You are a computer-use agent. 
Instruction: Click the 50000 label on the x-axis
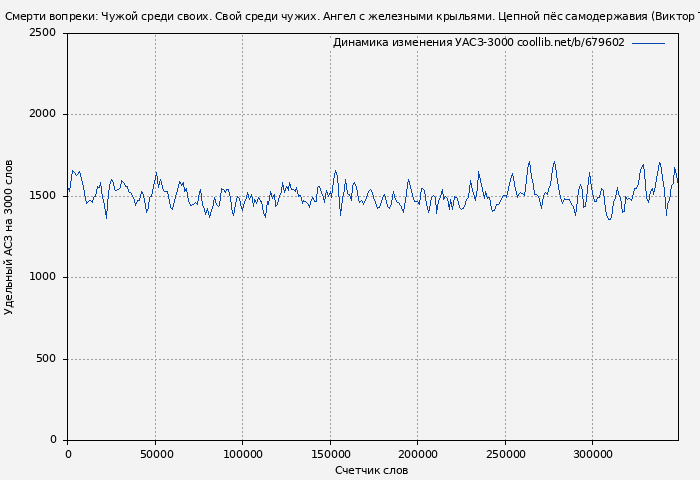click(x=155, y=454)
